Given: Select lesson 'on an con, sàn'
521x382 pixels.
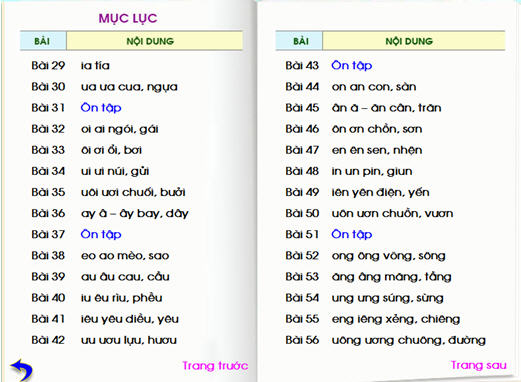Looking at the screenshot, I should [x=374, y=87].
